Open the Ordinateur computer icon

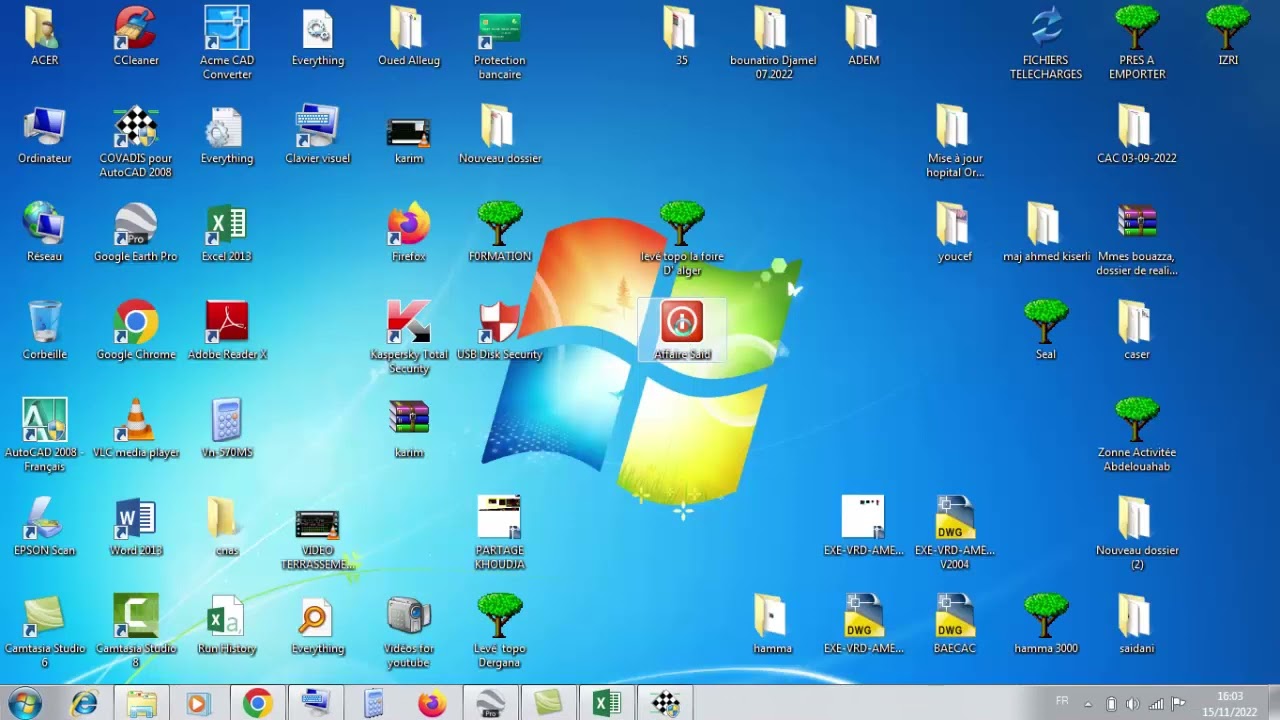click(45, 135)
